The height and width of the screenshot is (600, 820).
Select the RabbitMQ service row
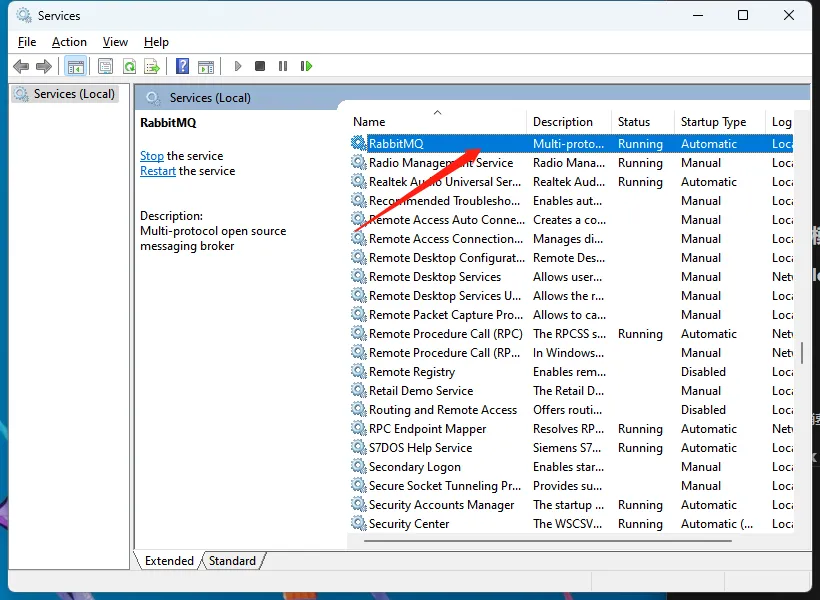[x=571, y=143]
